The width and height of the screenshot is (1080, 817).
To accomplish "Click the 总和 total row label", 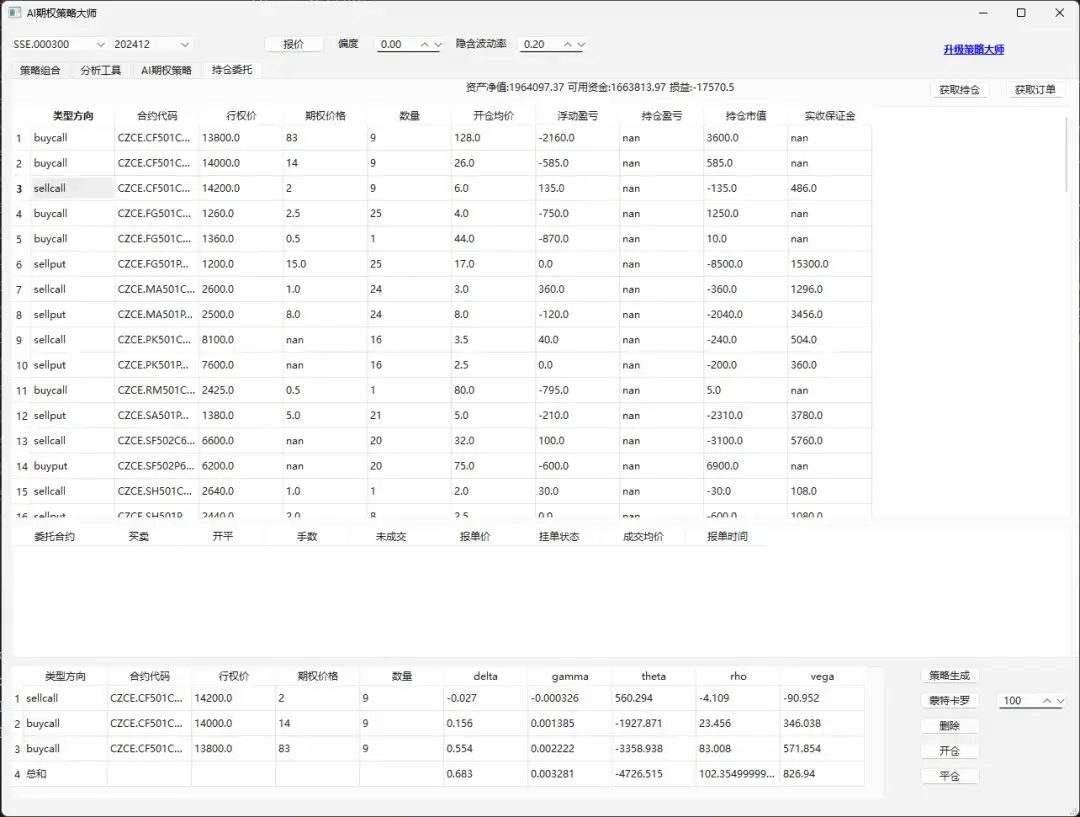I will pyautogui.click(x=36, y=774).
